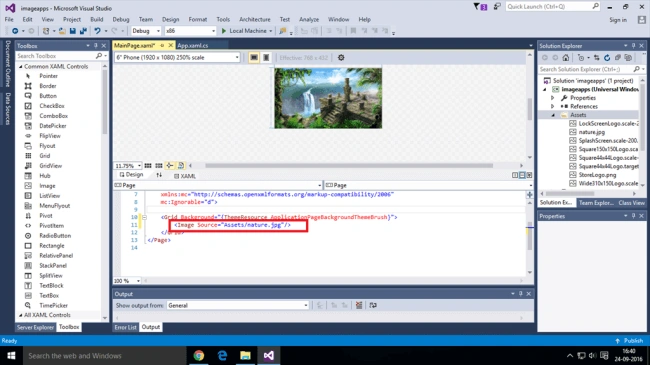Switch to the App.xaml.cs tab
This screenshot has height=365, width=650.
[x=193, y=46]
